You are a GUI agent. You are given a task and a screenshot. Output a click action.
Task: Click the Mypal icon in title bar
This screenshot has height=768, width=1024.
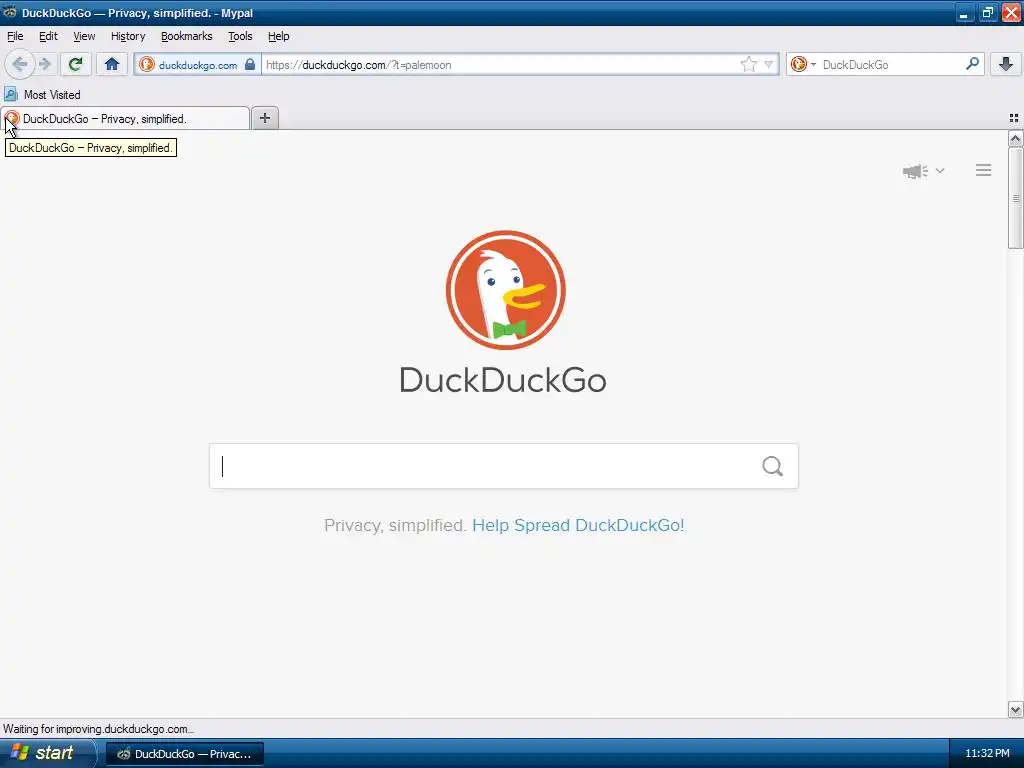click(10, 12)
